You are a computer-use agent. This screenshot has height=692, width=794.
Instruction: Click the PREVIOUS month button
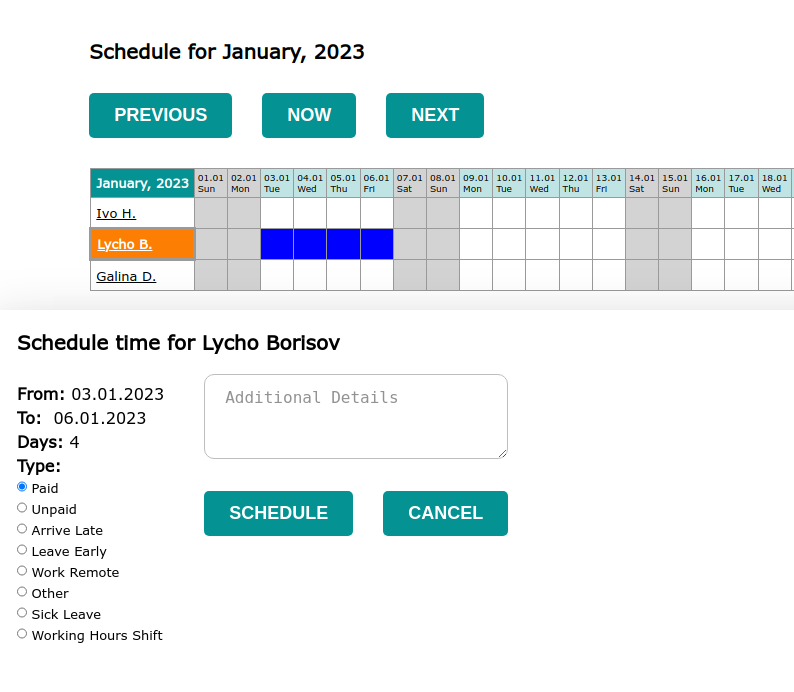click(x=160, y=115)
